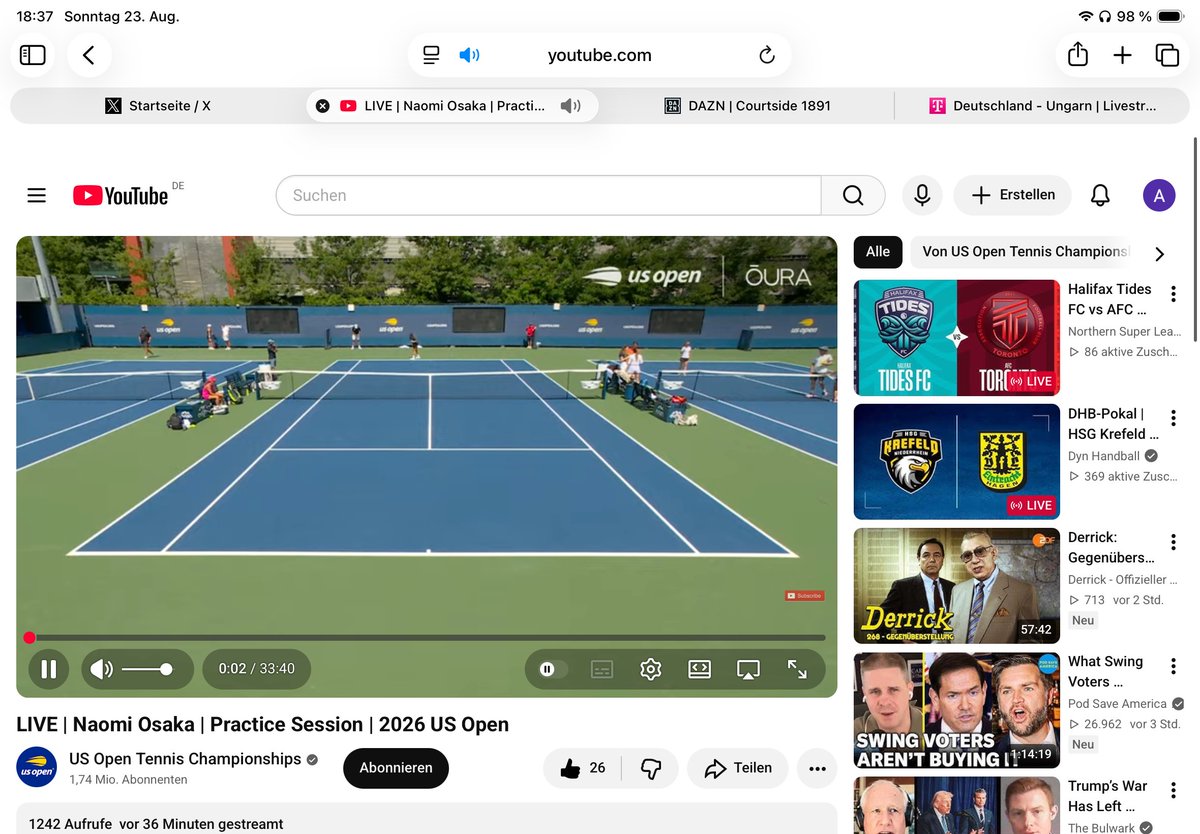Select the LIVE Naomi Osaka tab
The height and width of the screenshot is (834, 1200).
click(x=452, y=105)
